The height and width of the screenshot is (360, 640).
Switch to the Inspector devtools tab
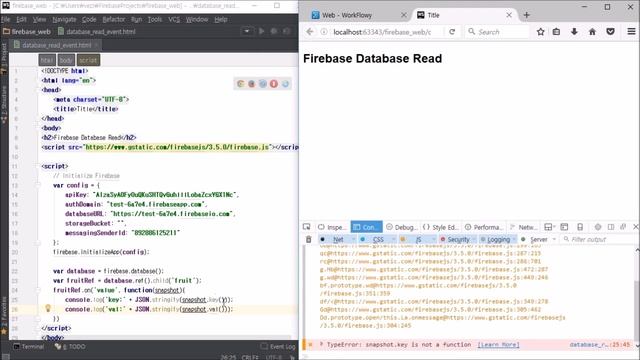tap(332, 227)
